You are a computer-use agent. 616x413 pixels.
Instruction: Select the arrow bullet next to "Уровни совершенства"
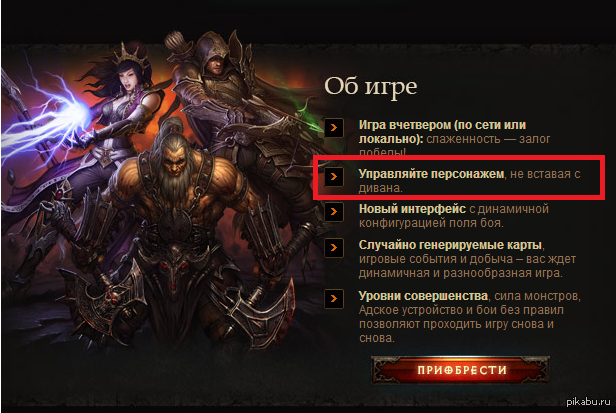pos(334,299)
